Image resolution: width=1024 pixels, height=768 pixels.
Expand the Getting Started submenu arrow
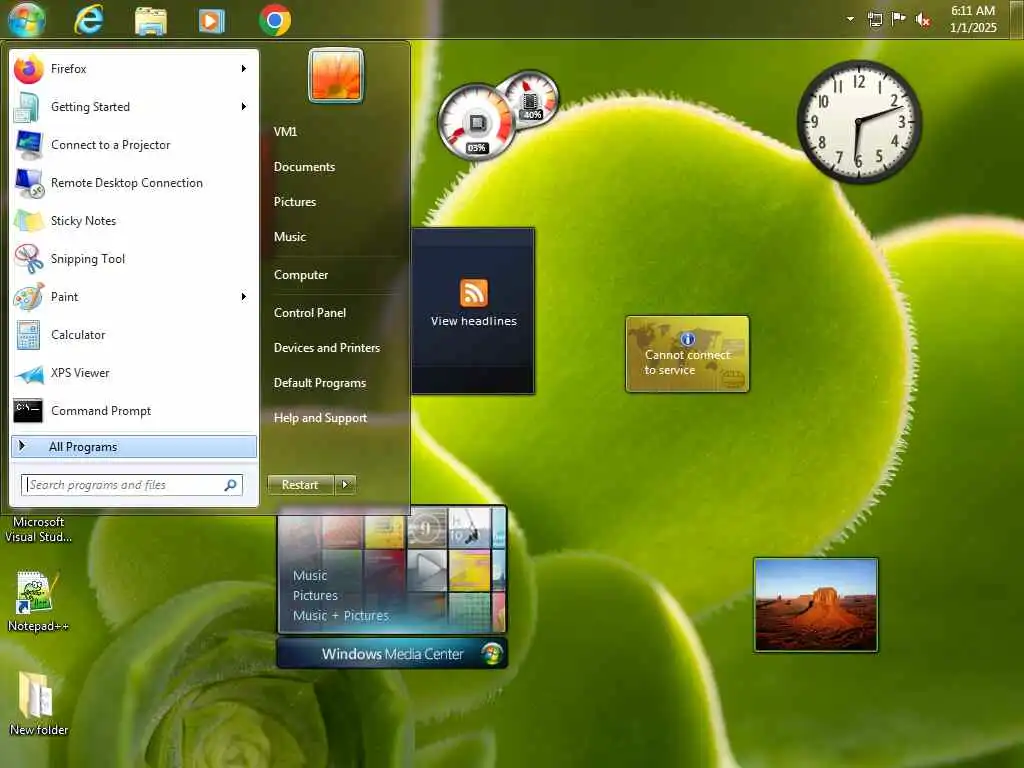[x=244, y=106]
